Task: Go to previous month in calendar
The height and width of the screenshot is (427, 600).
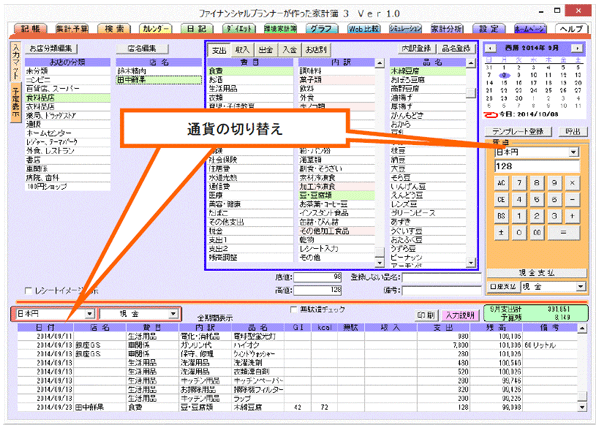Action: (x=490, y=48)
